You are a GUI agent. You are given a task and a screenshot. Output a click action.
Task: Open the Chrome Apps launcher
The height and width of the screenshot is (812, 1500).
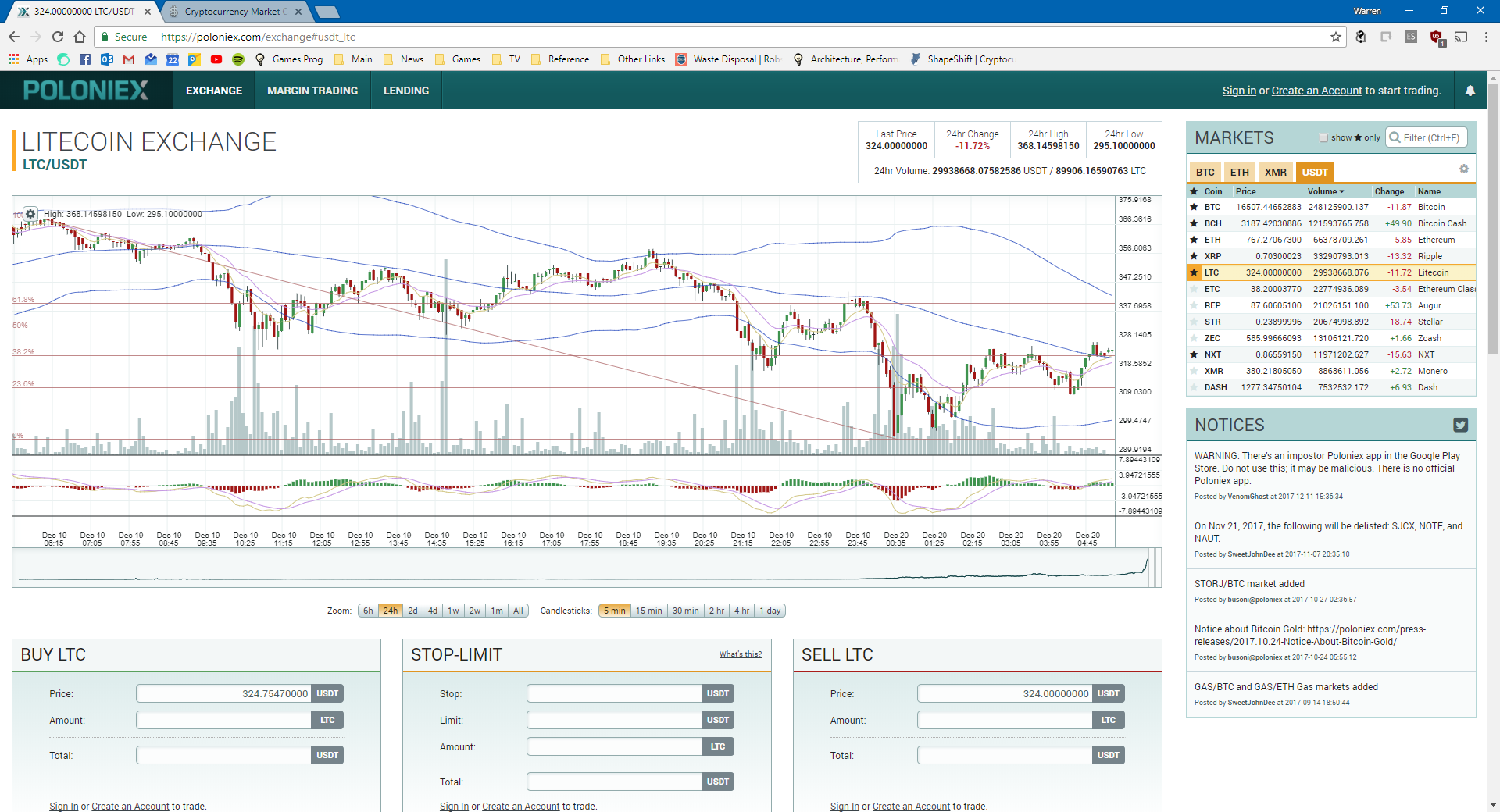click(x=27, y=59)
